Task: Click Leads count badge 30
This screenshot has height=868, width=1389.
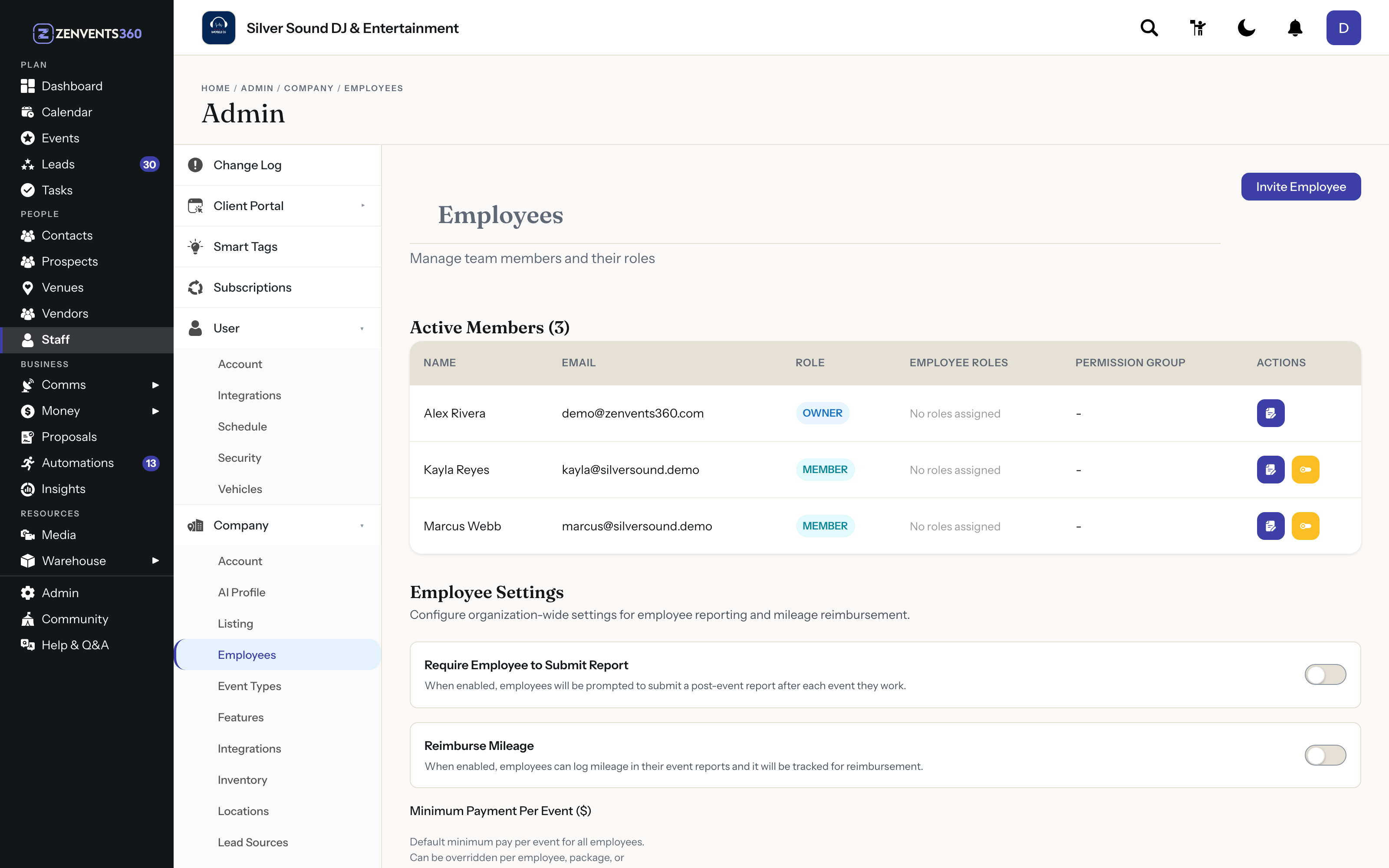Action: (149, 164)
